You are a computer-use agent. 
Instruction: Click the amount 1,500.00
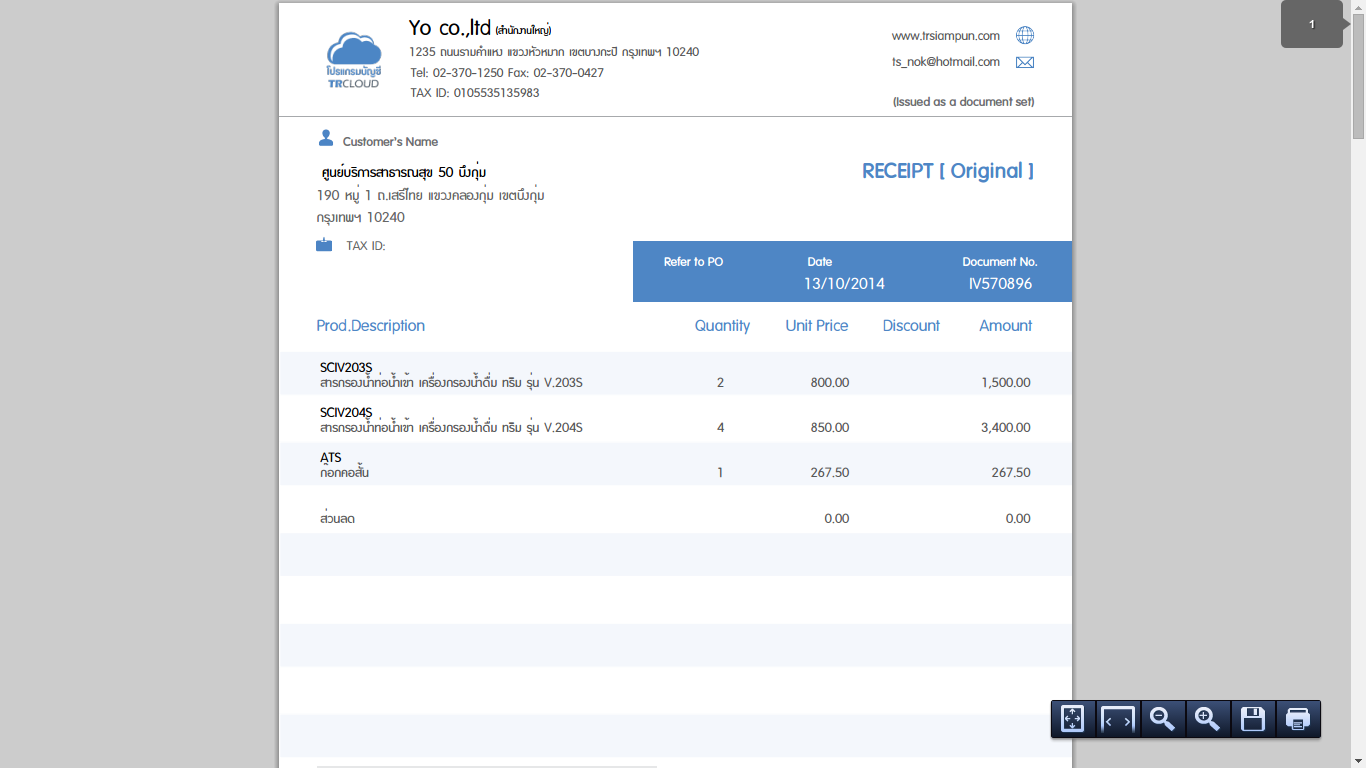pyautogui.click(x=1006, y=383)
